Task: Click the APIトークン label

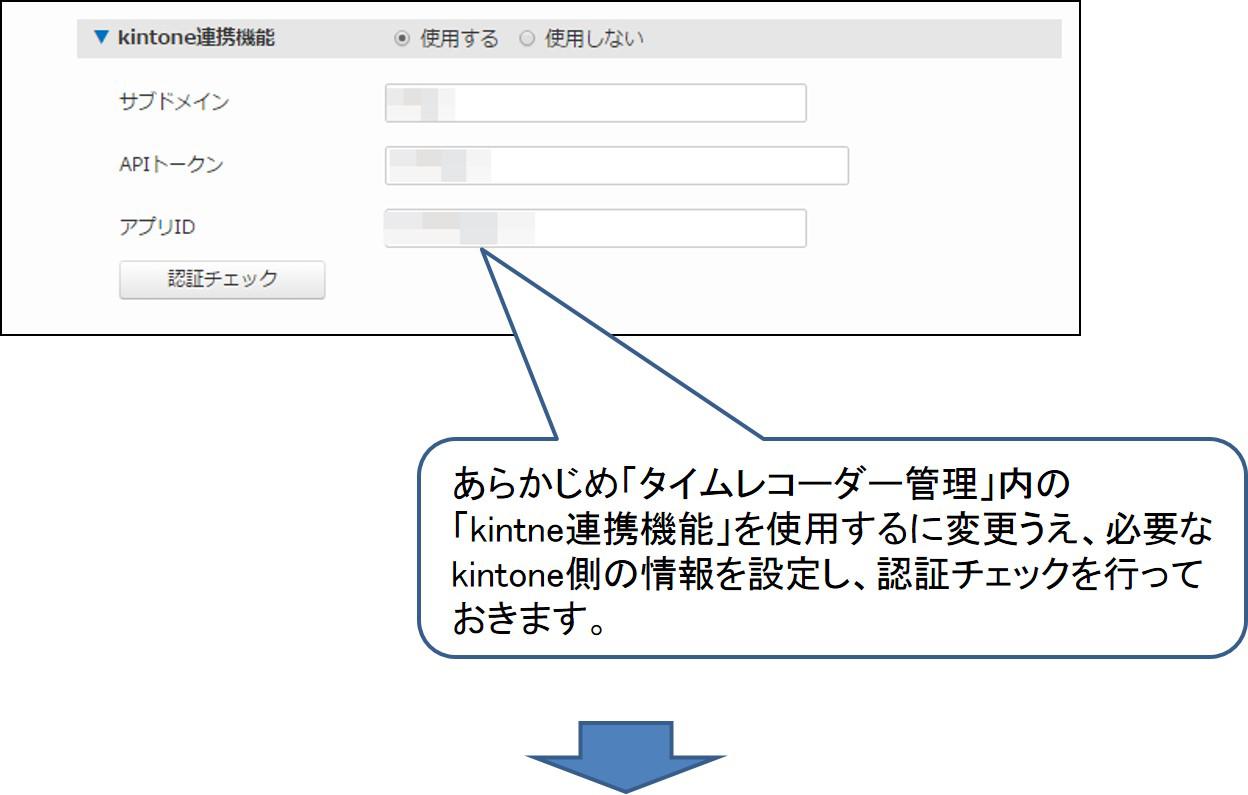Action: pos(171,165)
